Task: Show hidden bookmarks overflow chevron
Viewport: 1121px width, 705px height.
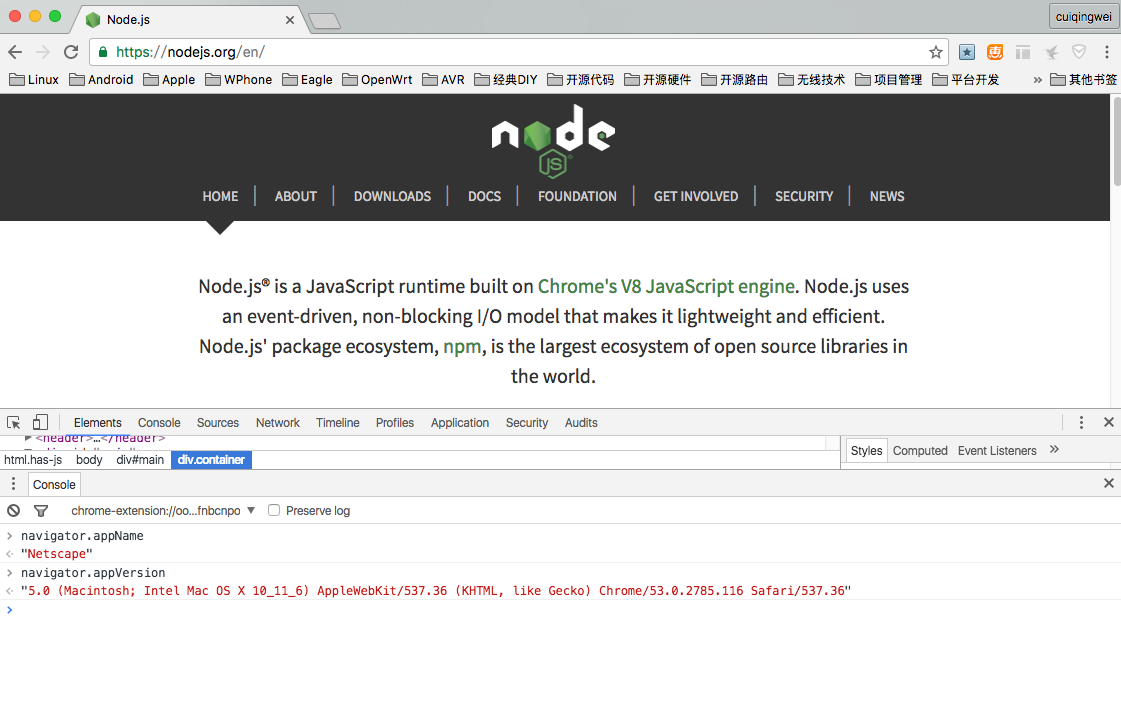Action: pos(1037,79)
